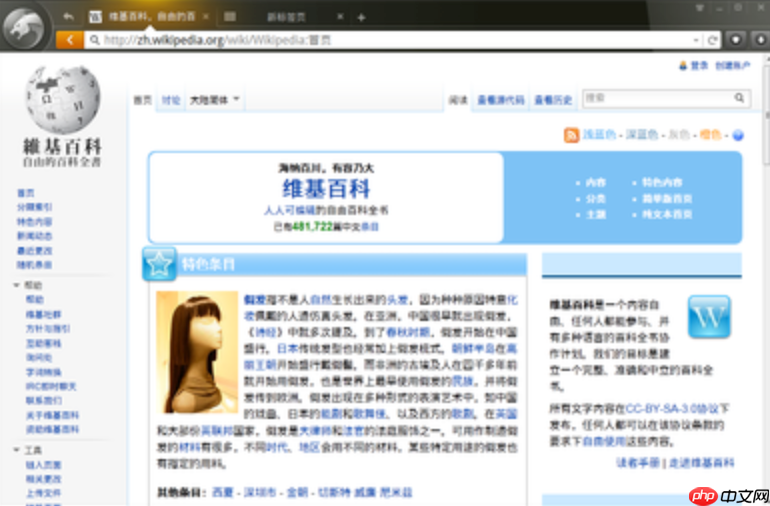Click the star icon of 特色条目
Screen dimensions: 770x506
coord(159,264)
